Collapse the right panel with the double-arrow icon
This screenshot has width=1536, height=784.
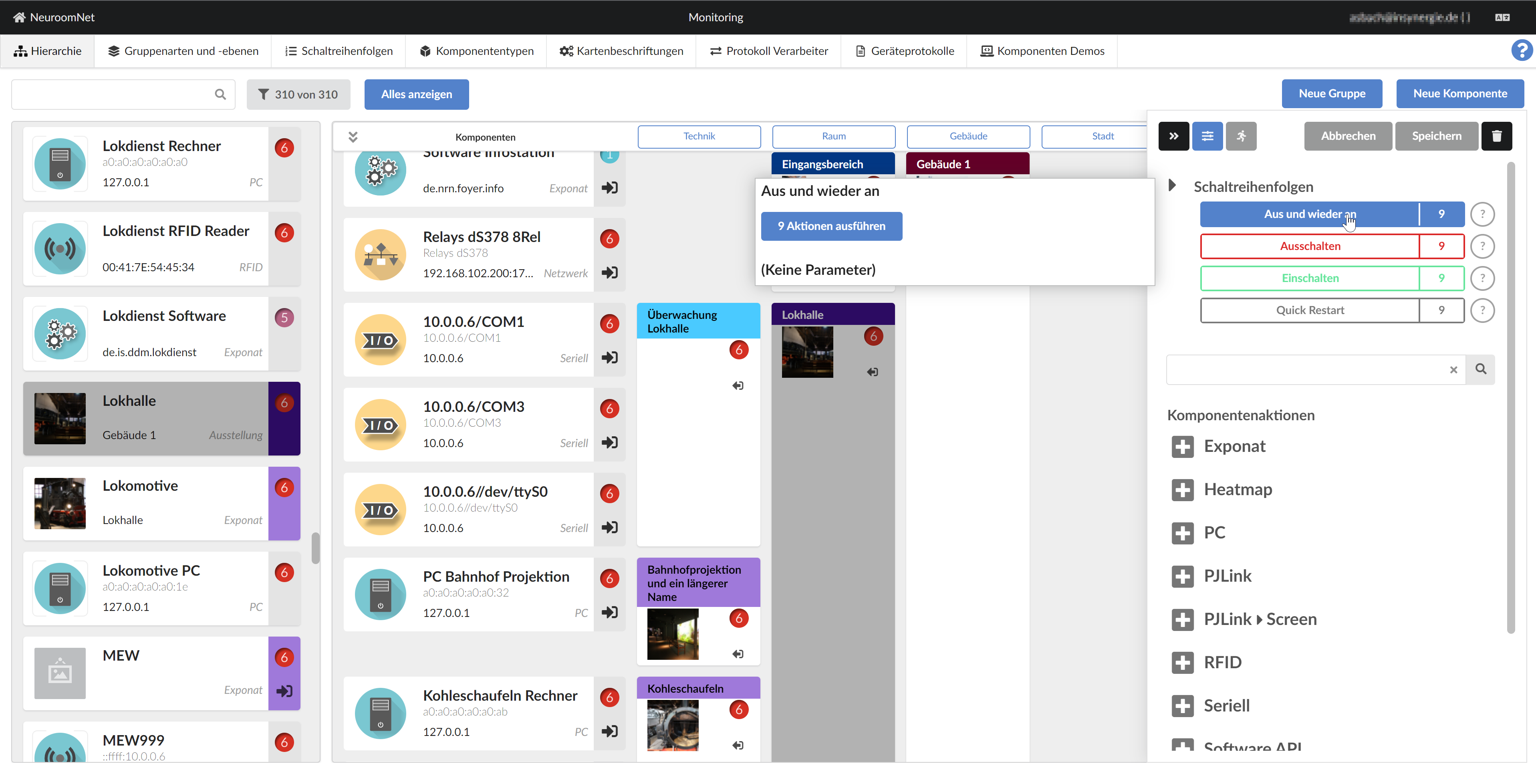(1173, 136)
